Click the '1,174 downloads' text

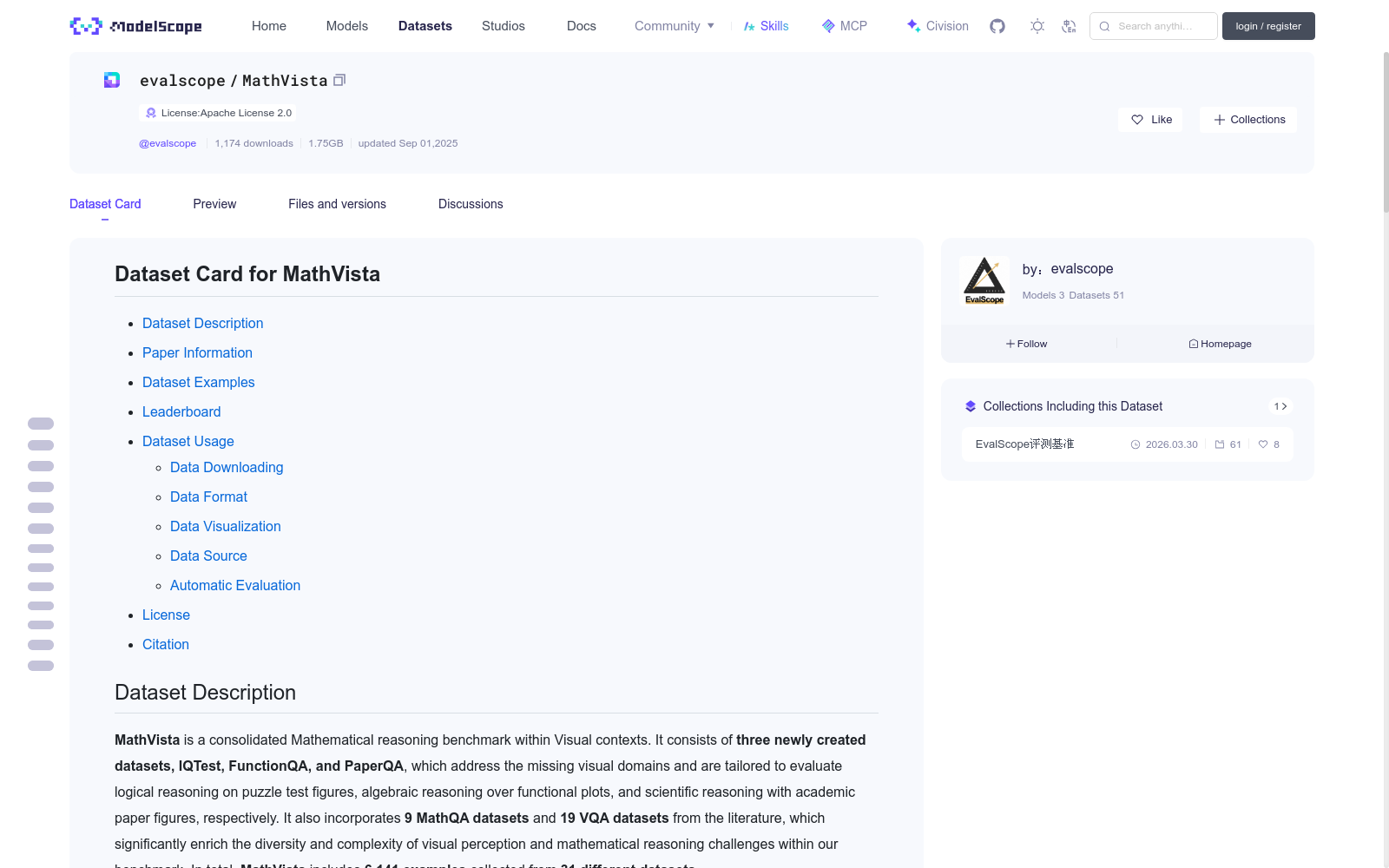254,143
